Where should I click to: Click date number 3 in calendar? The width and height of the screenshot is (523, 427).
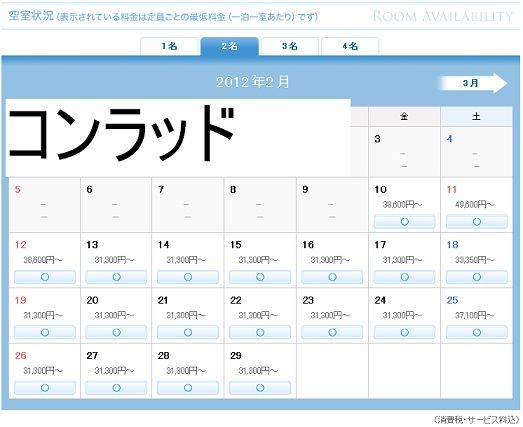pyautogui.click(x=377, y=139)
